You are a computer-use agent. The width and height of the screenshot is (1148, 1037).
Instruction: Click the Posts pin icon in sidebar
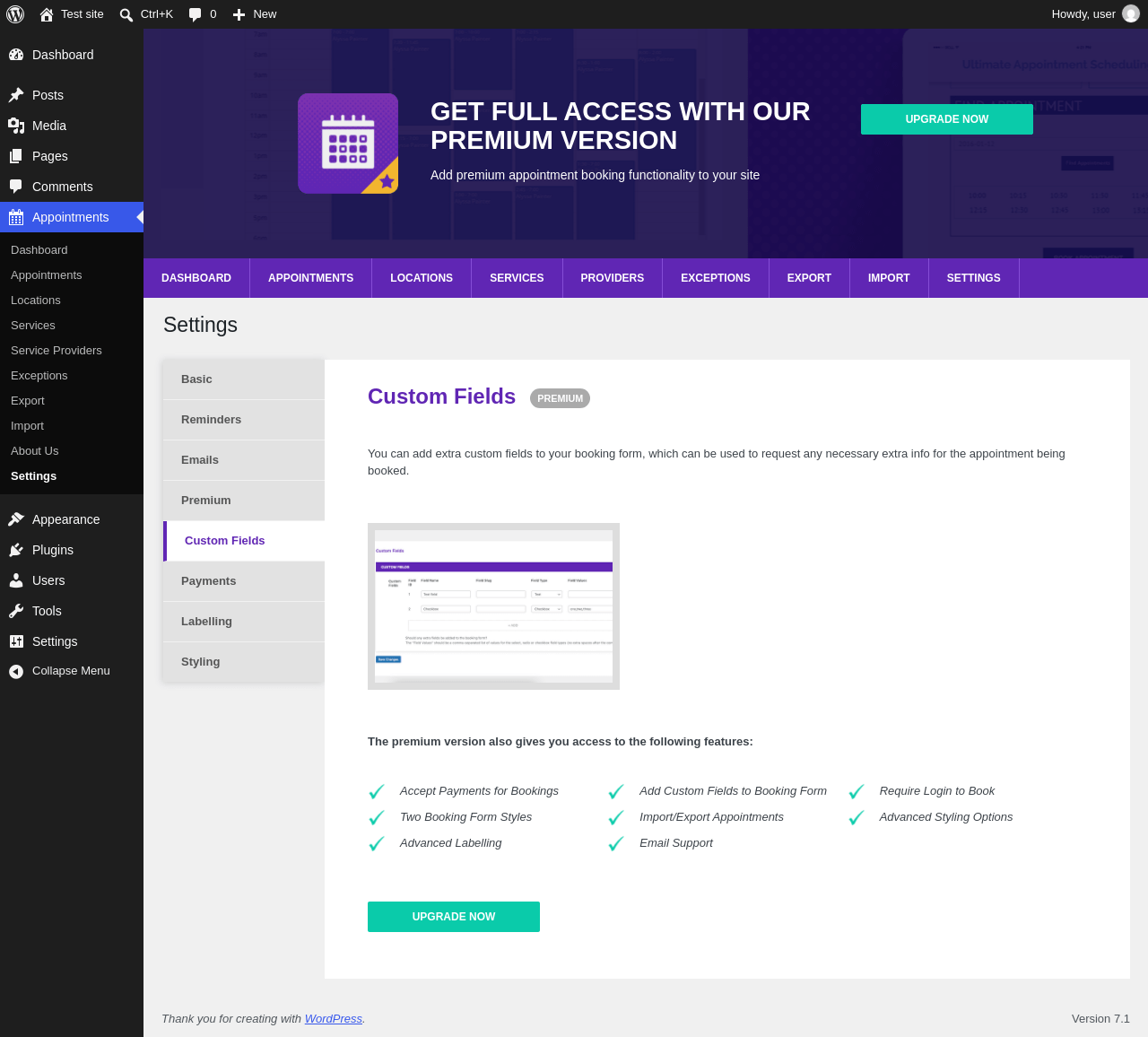coord(16,95)
